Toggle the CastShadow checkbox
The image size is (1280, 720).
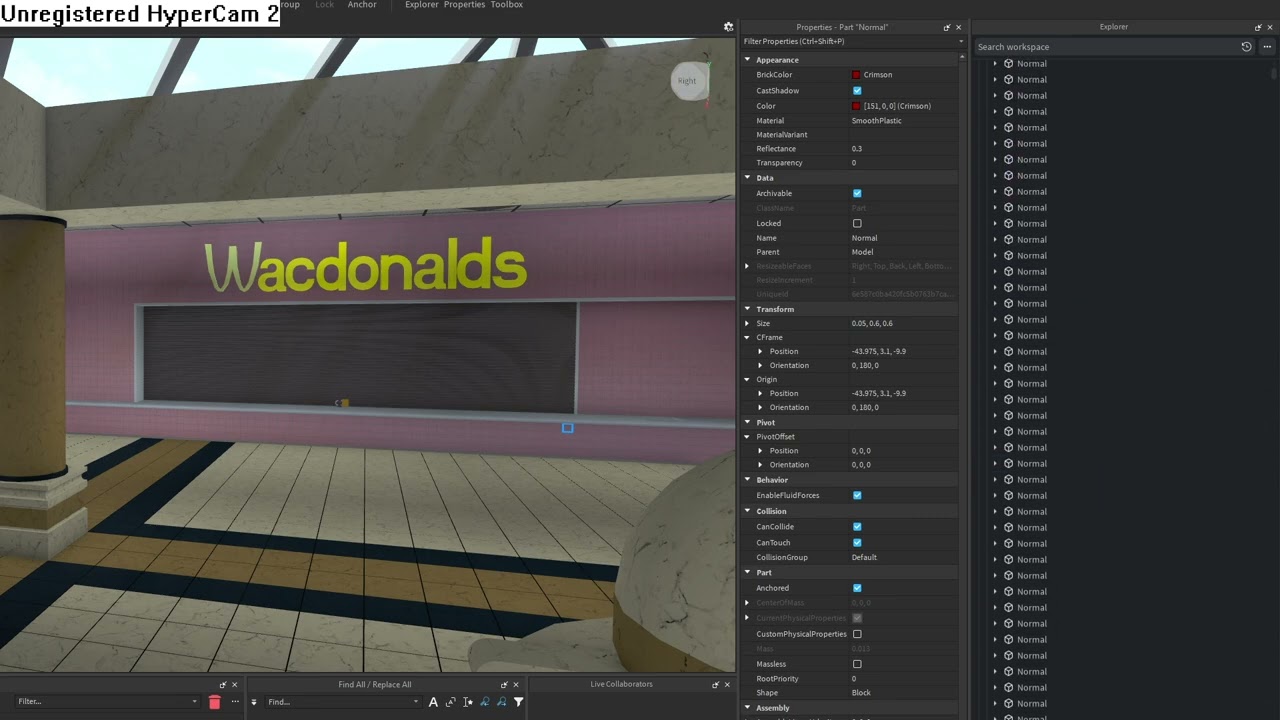(857, 91)
